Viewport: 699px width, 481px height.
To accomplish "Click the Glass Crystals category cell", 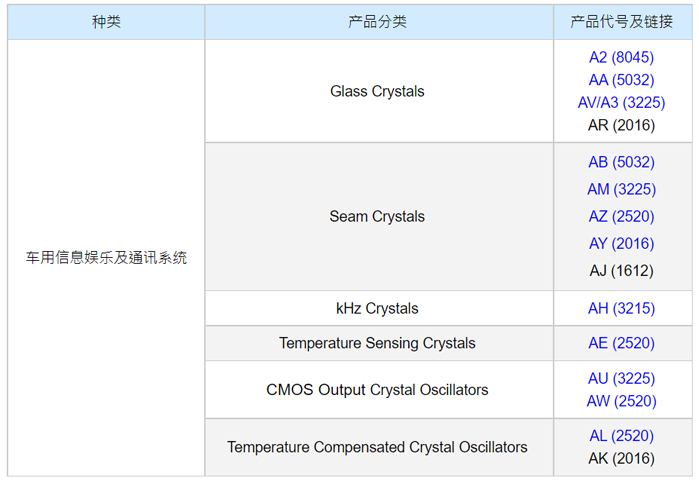I will click(378, 91).
